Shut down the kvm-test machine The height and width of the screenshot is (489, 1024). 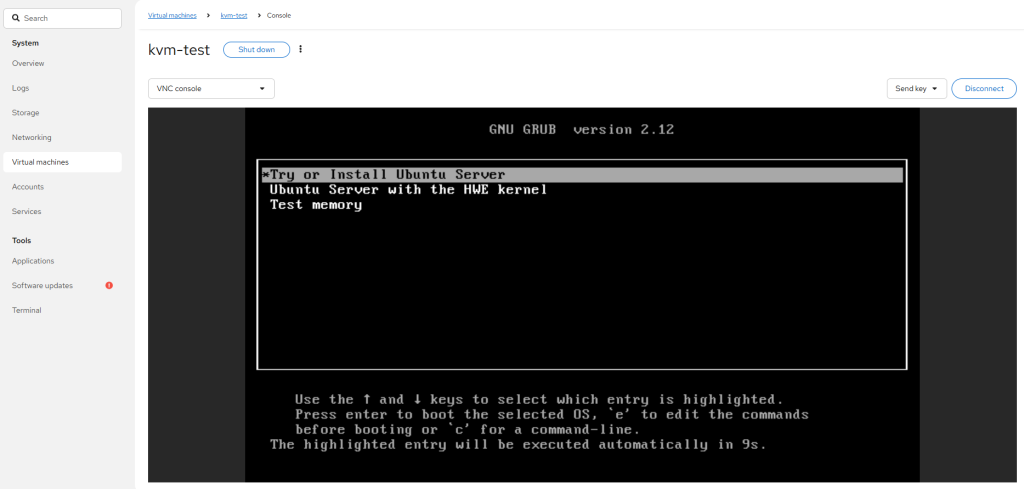[x=257, y=50]
